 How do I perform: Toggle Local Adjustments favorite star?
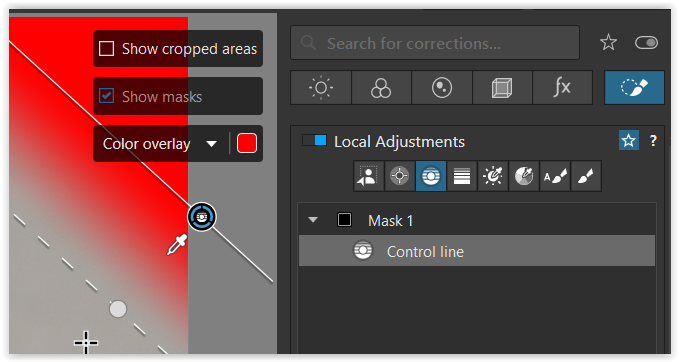pyautogui.click(x=629, y=140)
